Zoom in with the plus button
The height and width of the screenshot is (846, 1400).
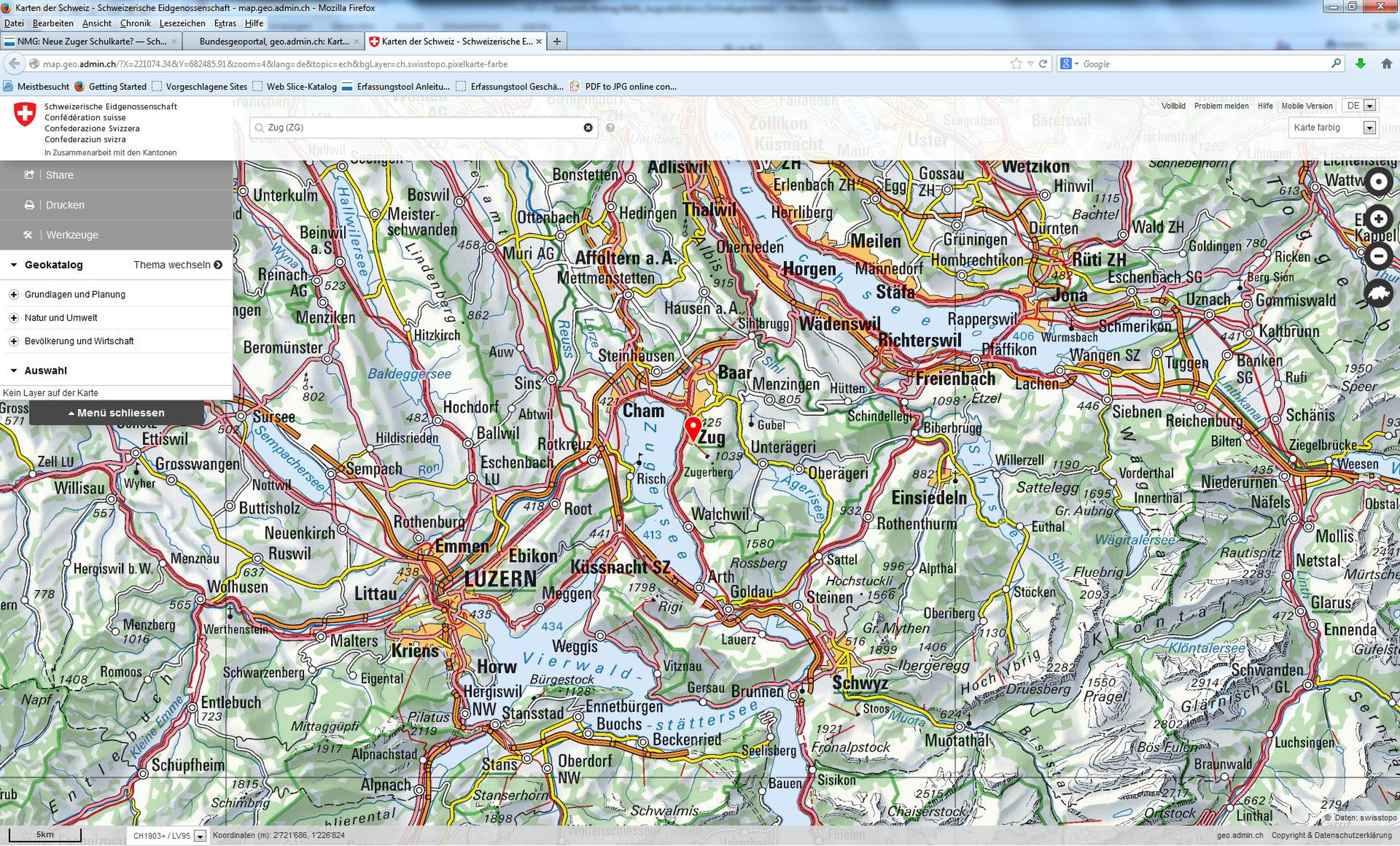1378,219
